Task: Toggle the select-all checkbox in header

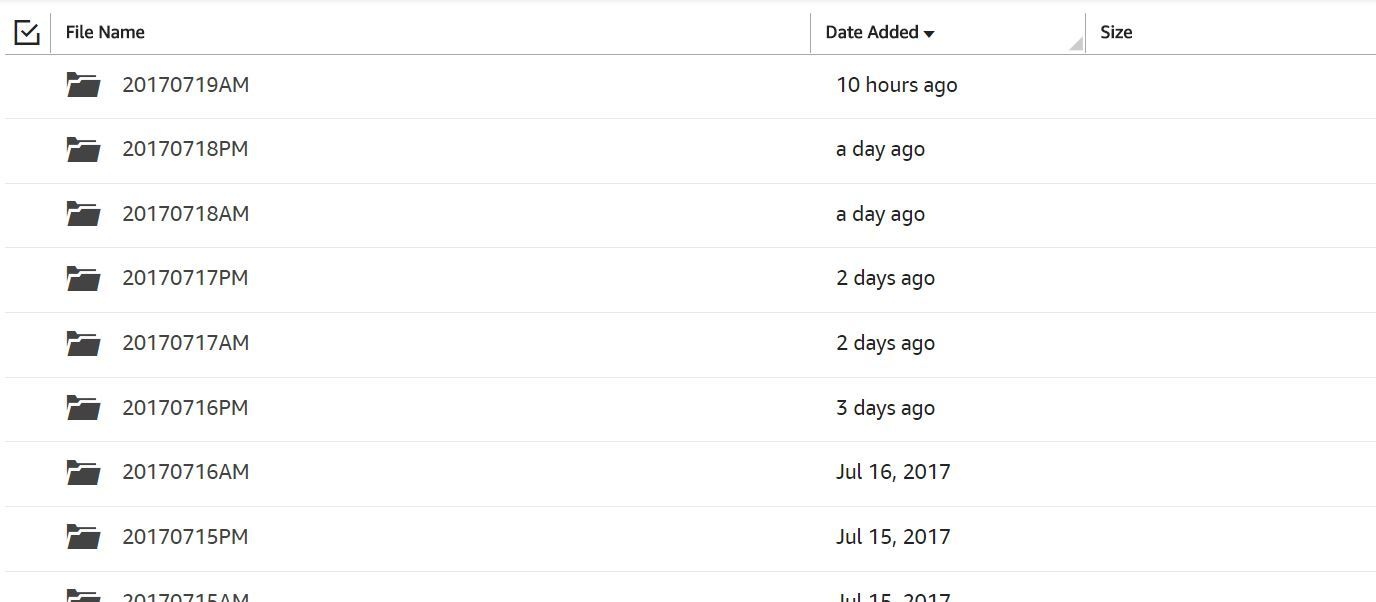Action: (27, 33)
